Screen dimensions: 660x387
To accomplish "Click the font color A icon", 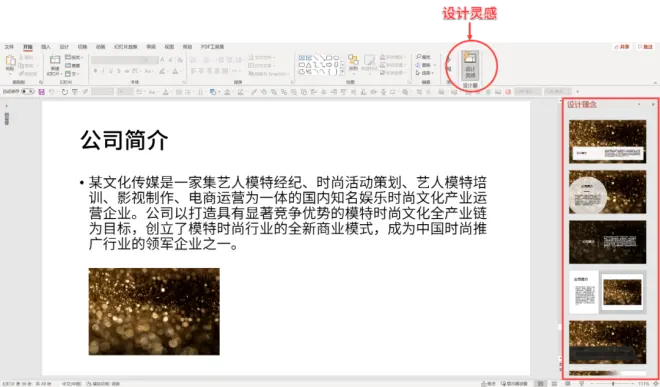I will 175,71.
